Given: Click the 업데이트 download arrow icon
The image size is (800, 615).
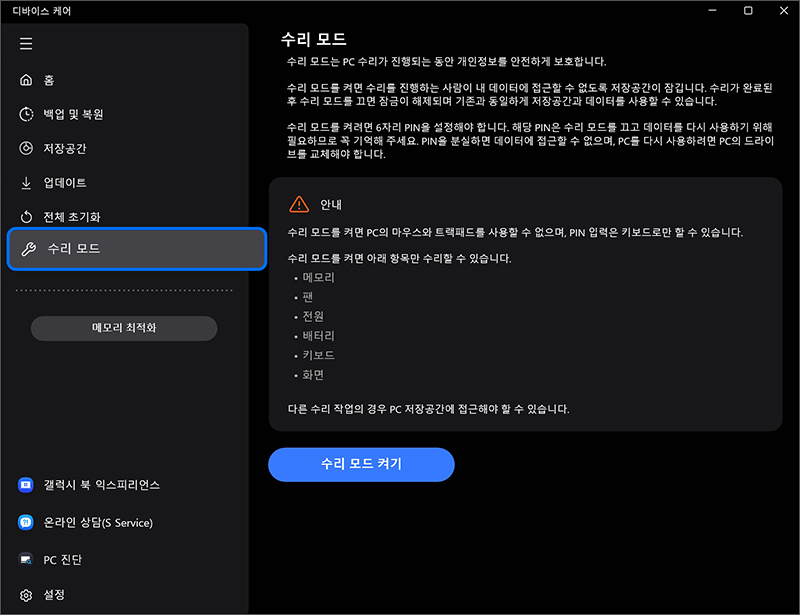Looking at the screenshot, I should coord(26,182).
